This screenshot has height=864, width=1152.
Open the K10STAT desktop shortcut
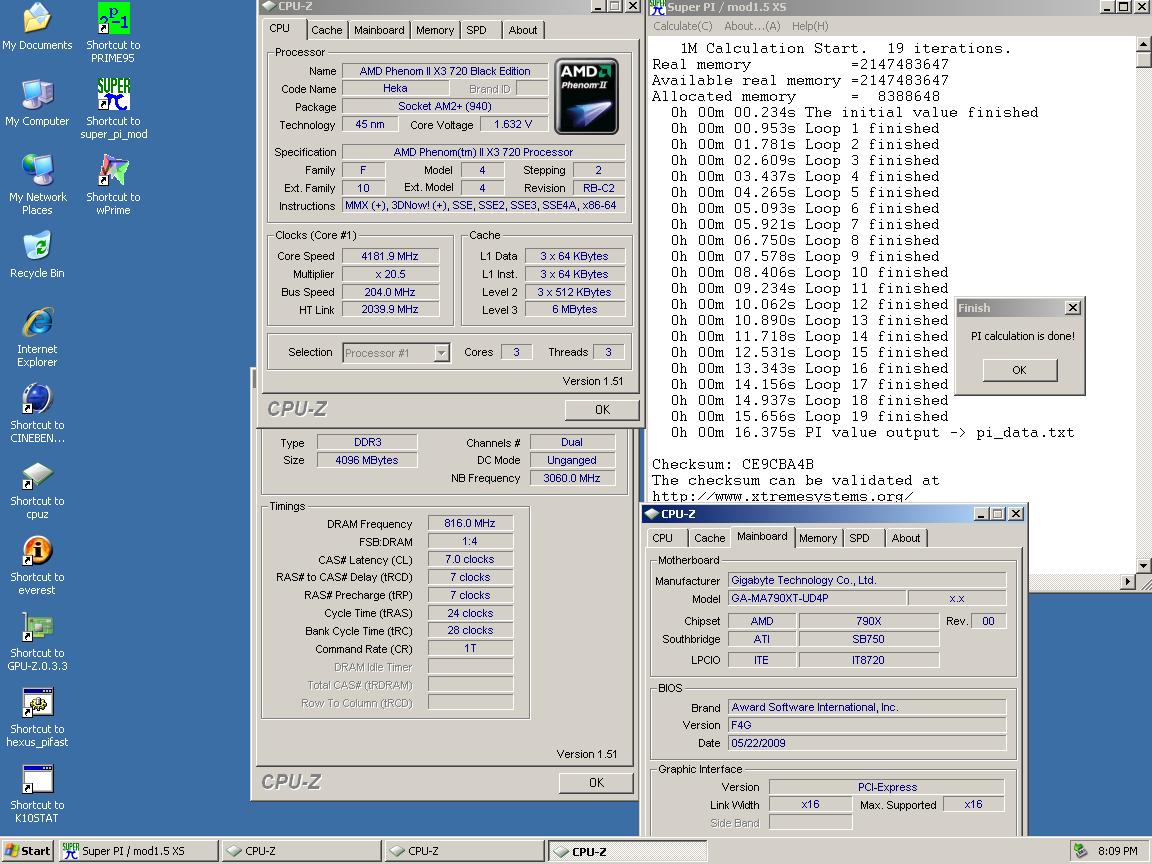(37, 779)
